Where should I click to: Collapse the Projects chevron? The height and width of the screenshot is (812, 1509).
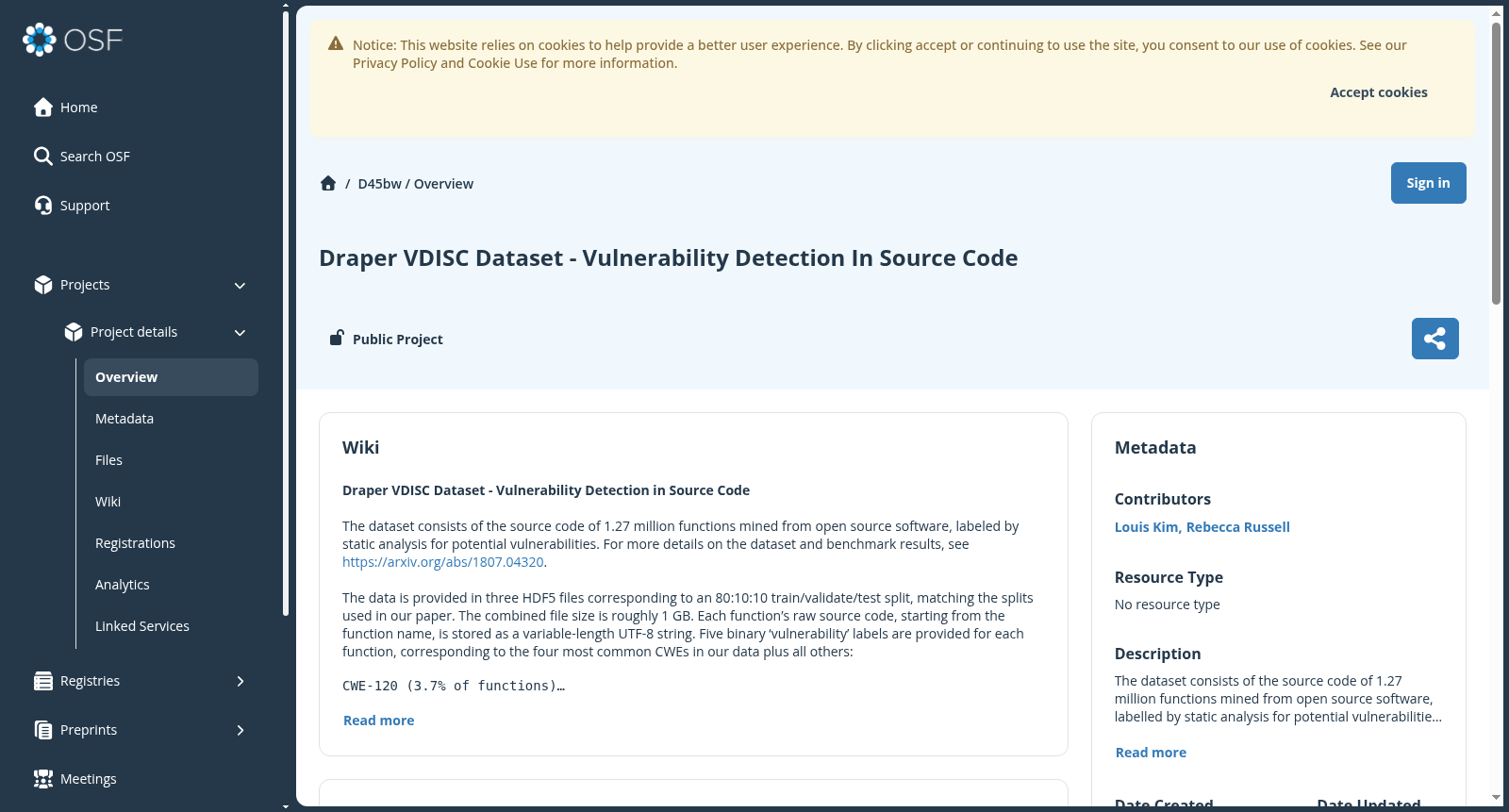240,286
